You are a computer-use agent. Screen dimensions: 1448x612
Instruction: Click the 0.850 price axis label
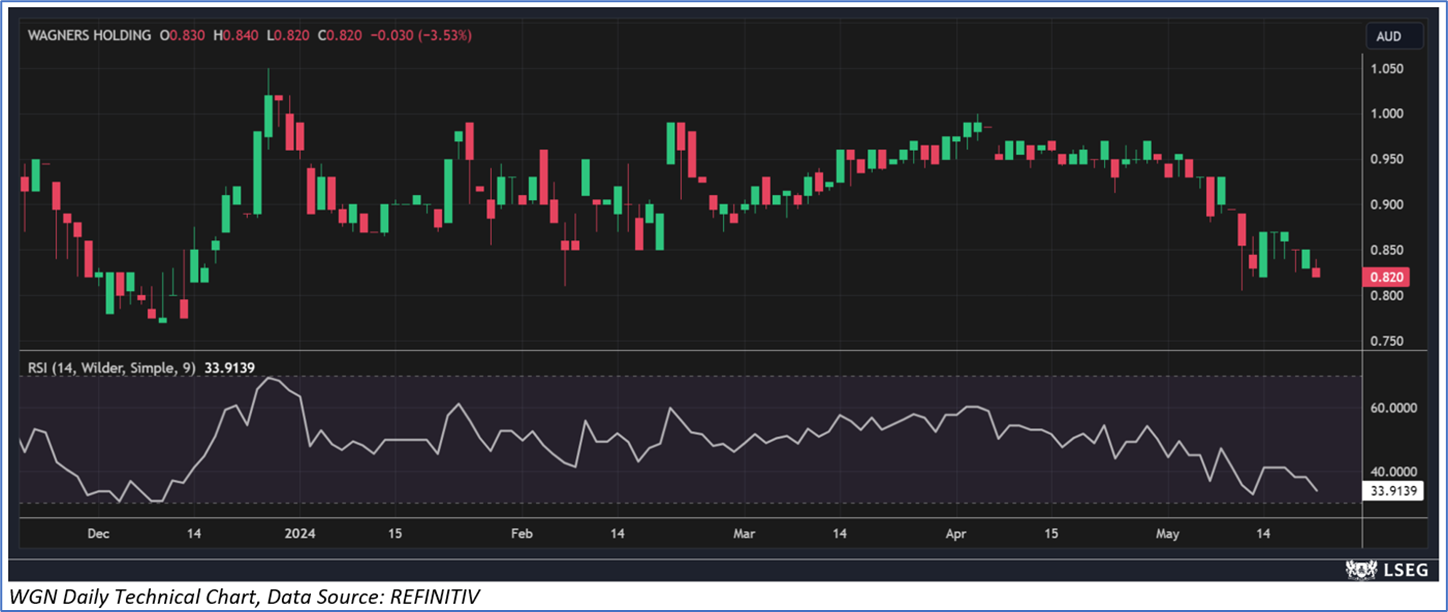pyautogui.click(x=1387, y=250)
